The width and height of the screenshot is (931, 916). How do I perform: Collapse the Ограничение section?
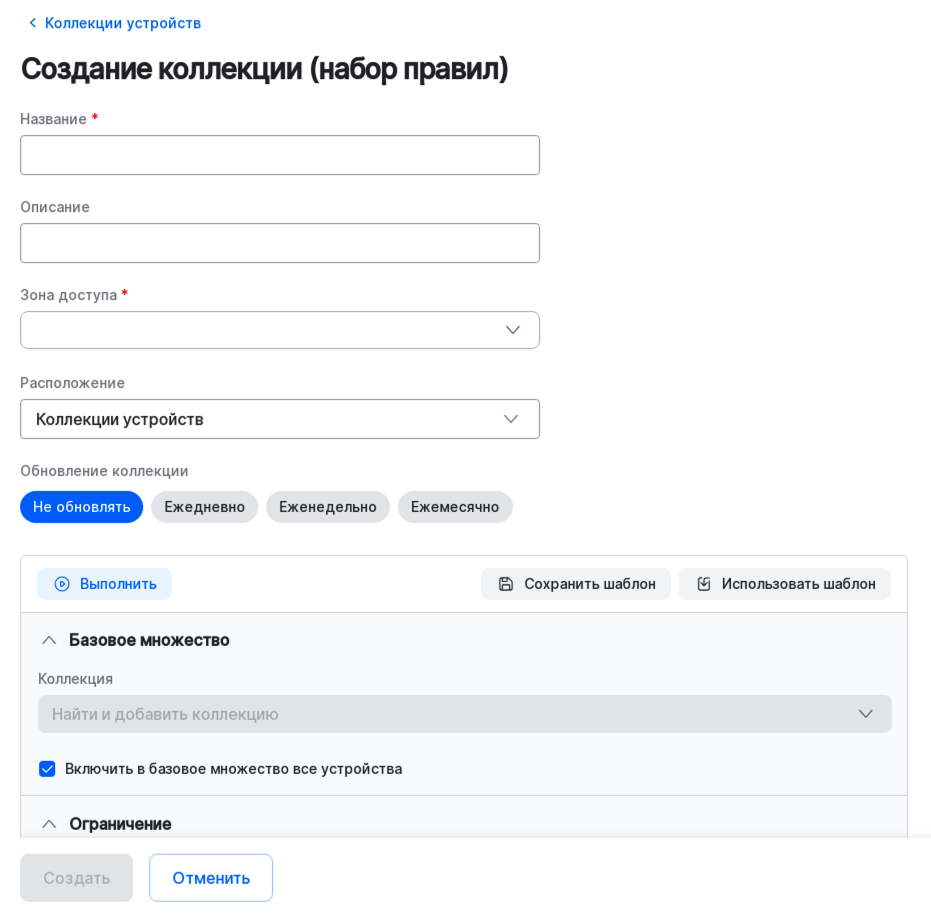pyautogui.click(x=49, y=824)
